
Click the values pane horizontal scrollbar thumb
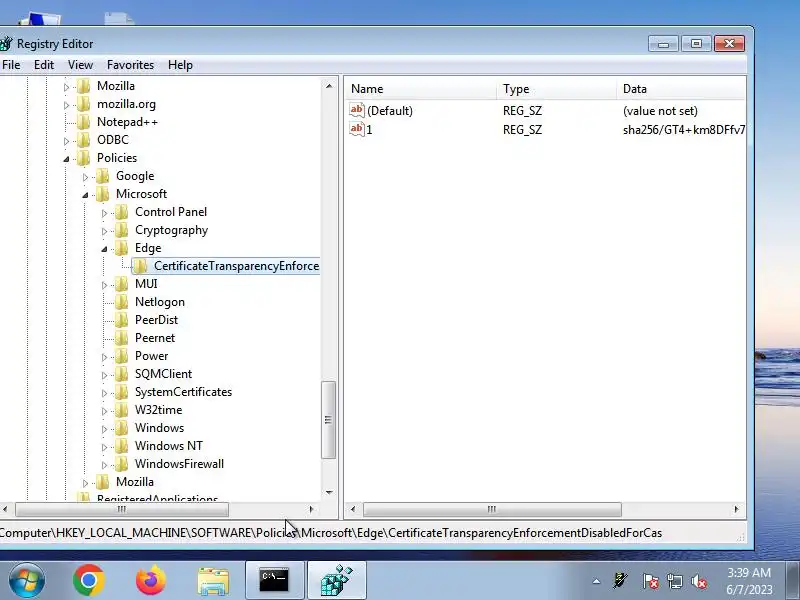pyautogui.click(x=492, y=509)
